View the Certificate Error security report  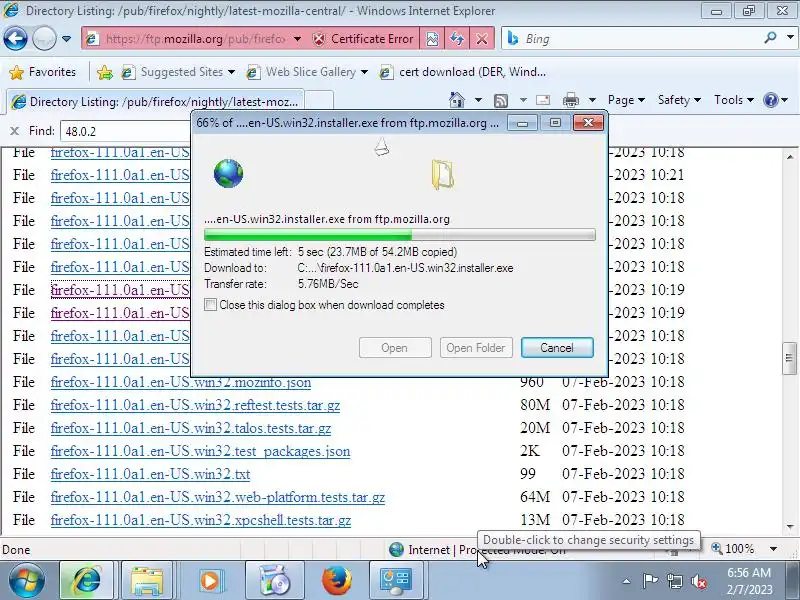pos(363,39)
